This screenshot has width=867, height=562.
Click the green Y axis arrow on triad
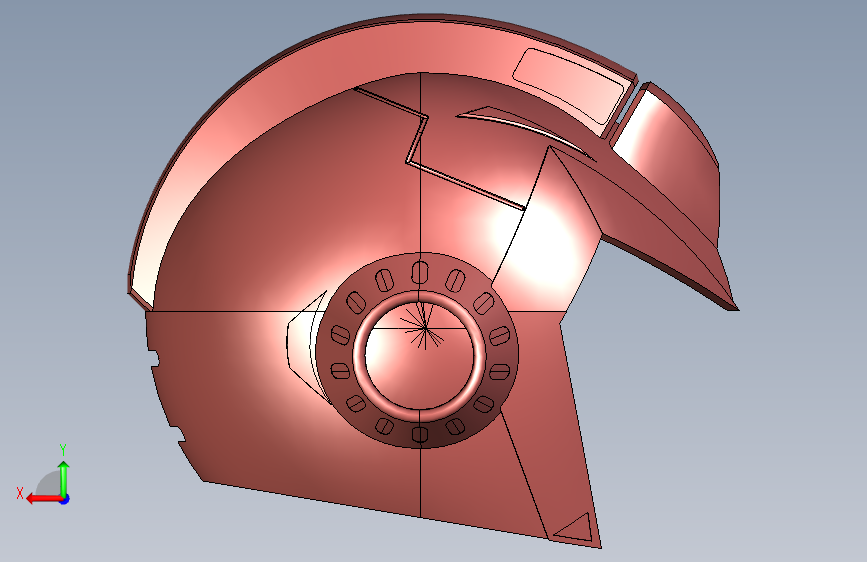(x=64, y=478)
